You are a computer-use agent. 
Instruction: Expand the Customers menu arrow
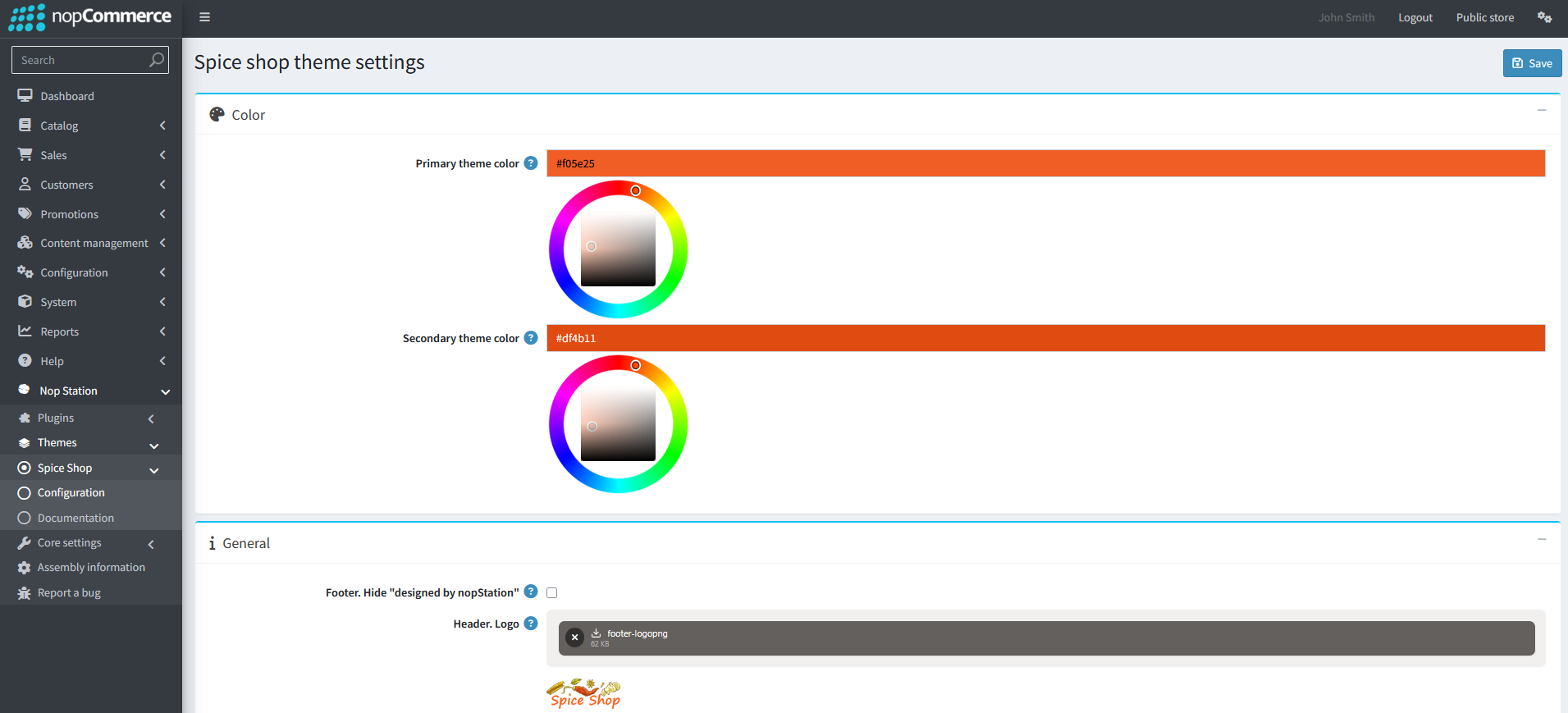tap(162, 185)
